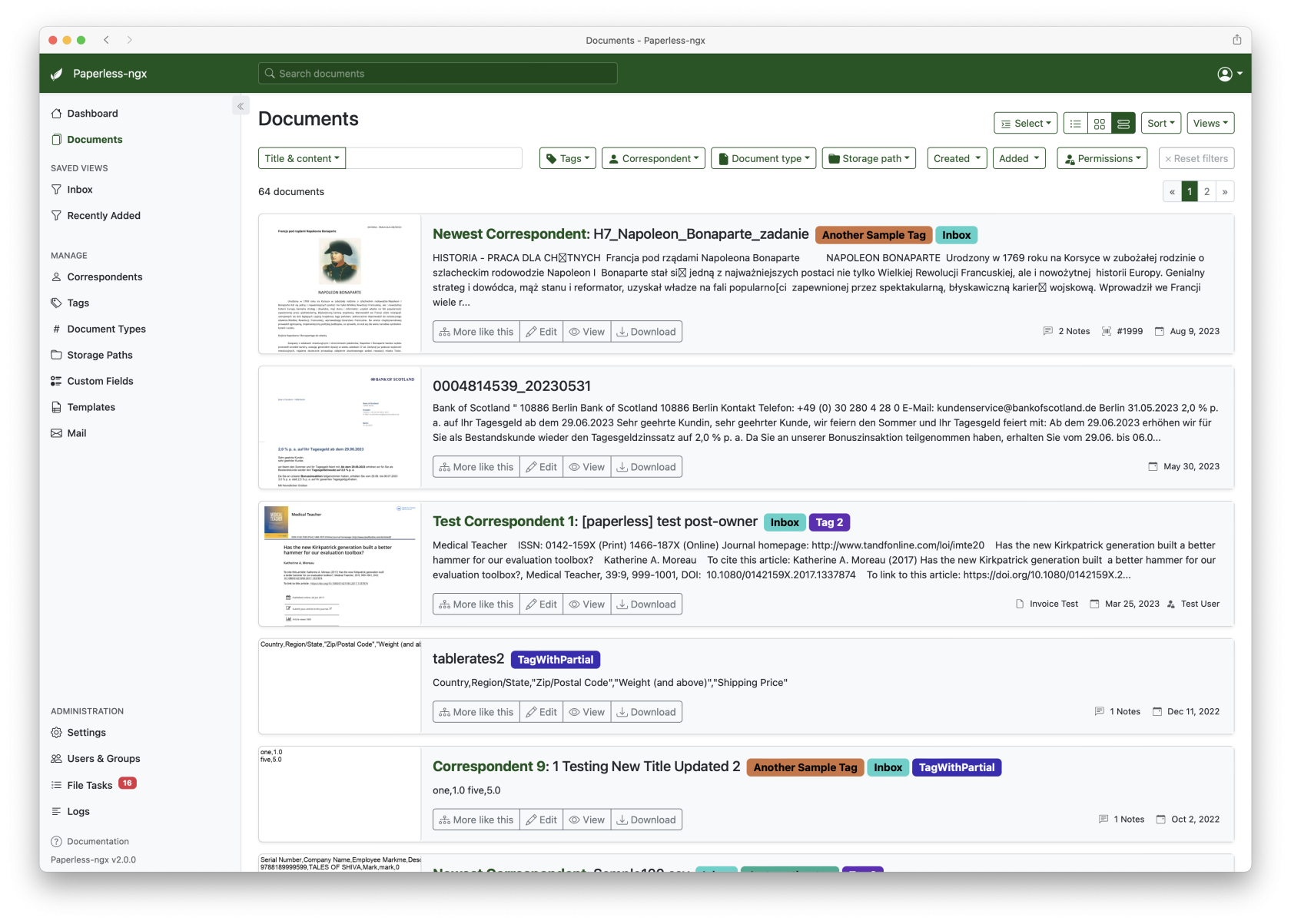The image size is (1291, 924).
Task: Collapse the sidebar with the chevron icon
Action: (241, 107)
